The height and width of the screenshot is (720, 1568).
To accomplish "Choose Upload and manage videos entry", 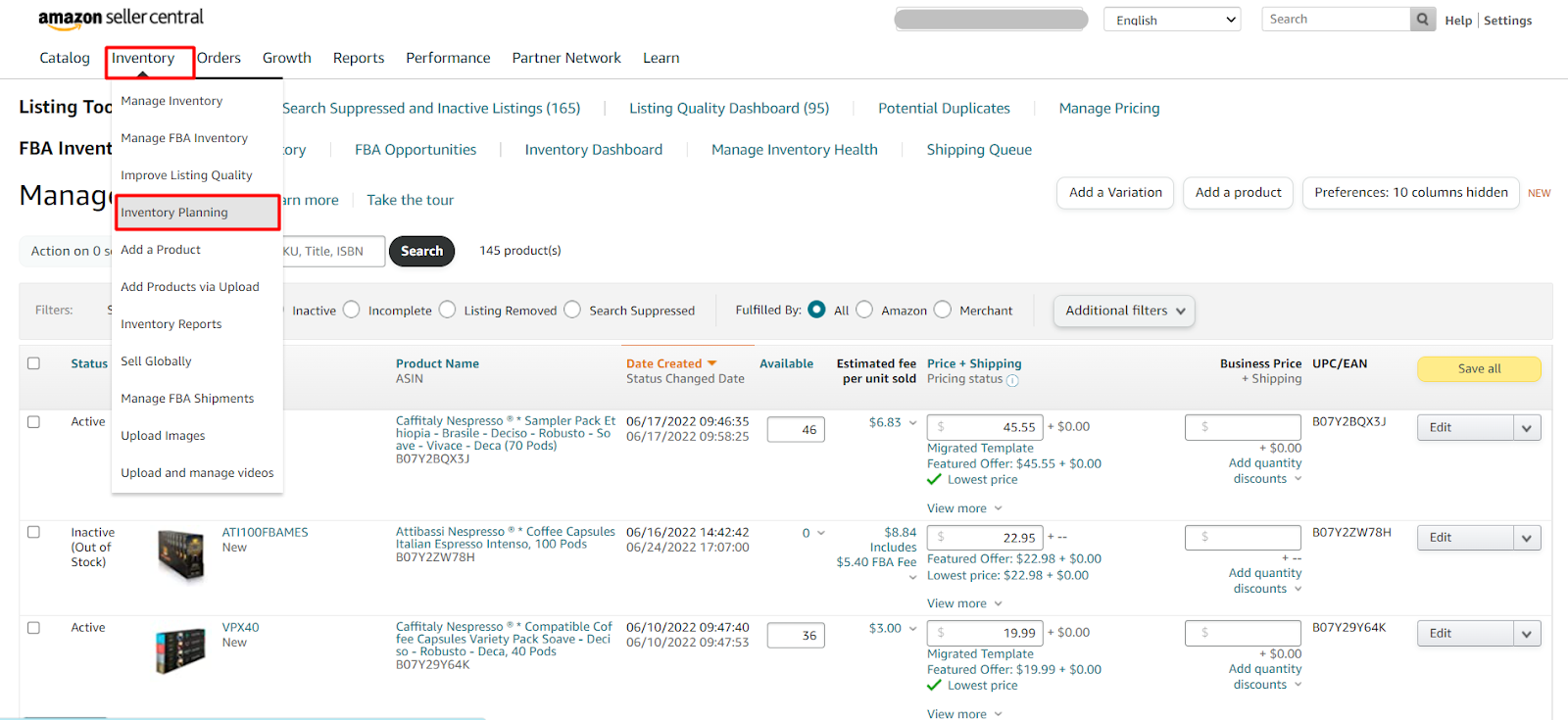I will 198,473.
